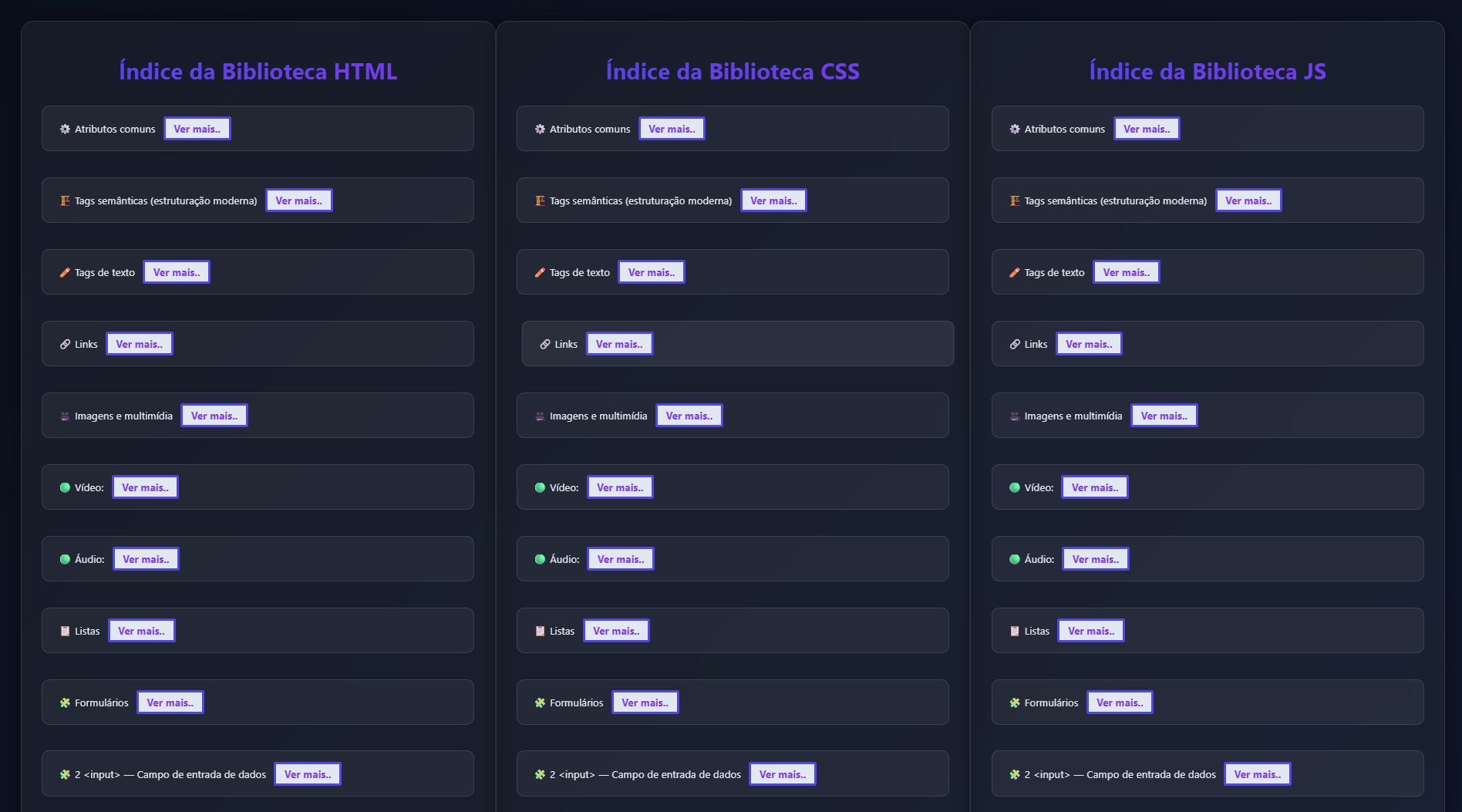Click the green circle icon beside Vídeo in HTML index
Image resolution: width=1462 pixels, height=812 pixels.
point(65,488)
